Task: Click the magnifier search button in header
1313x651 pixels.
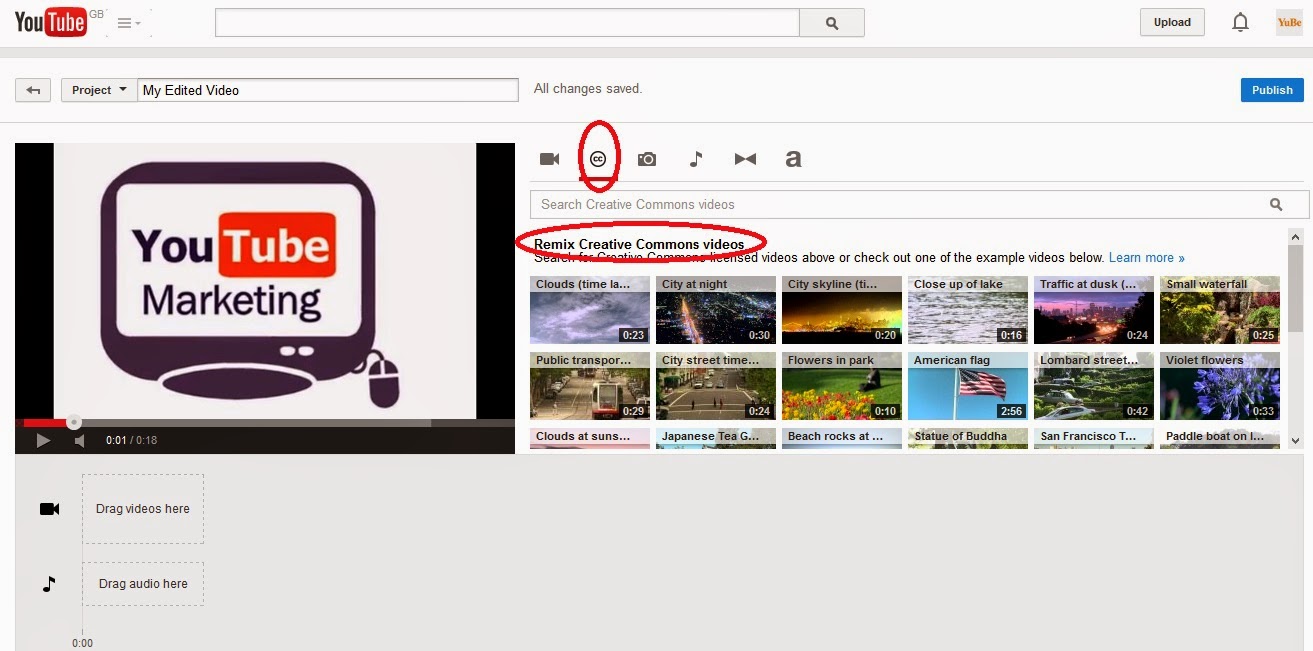Action: [832, 23]
